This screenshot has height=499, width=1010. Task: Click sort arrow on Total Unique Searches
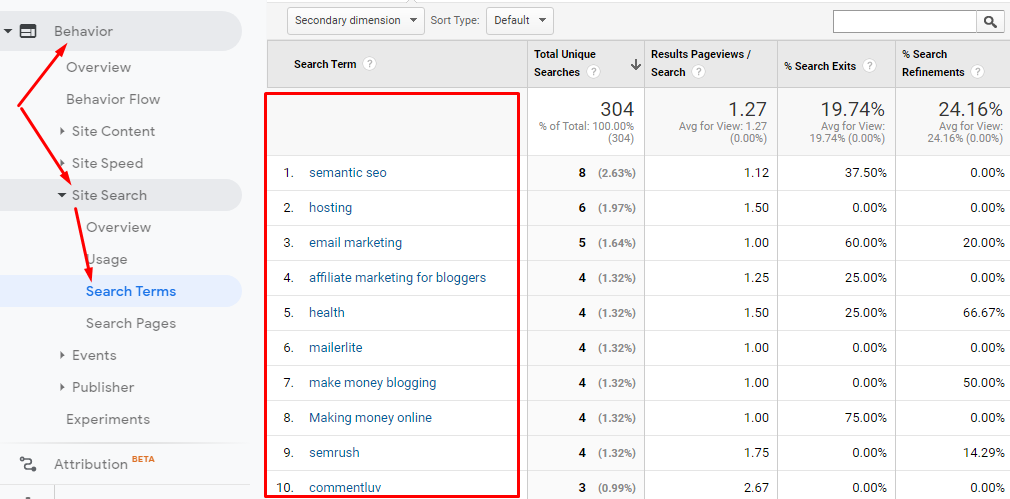(x=636, y=64)
